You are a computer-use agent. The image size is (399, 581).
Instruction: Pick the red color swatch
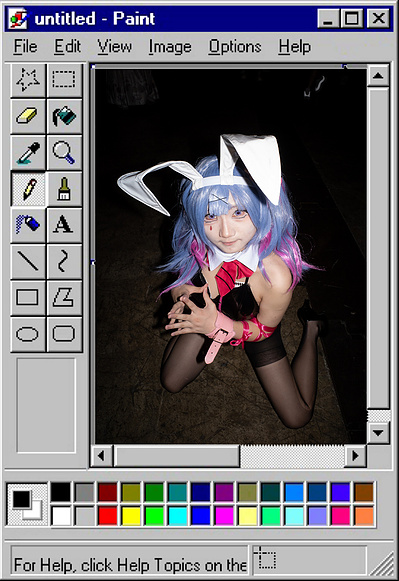[107, 515]
